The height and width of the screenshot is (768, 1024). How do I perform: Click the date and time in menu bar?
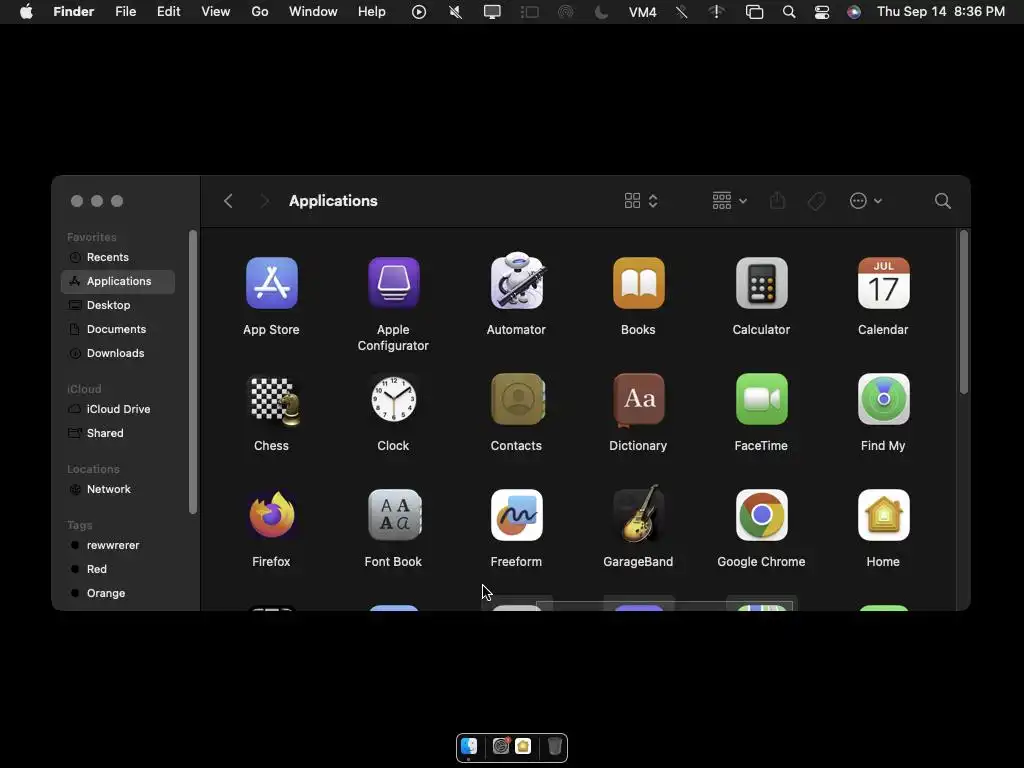(x=940, y=12)
